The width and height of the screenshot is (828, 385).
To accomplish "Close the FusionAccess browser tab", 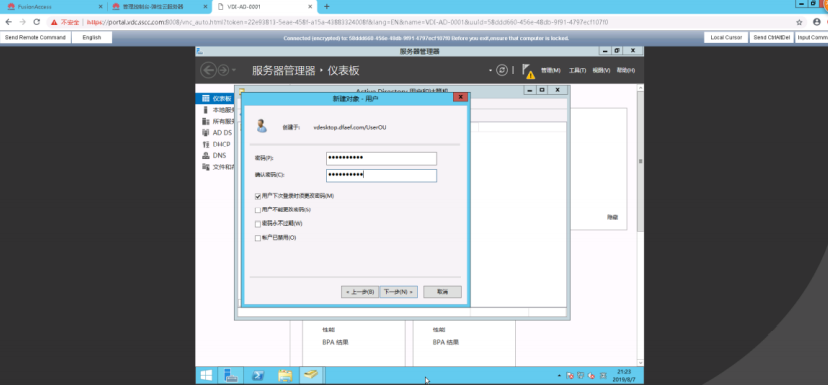I will pyautogui.click(x=100, y=7).
